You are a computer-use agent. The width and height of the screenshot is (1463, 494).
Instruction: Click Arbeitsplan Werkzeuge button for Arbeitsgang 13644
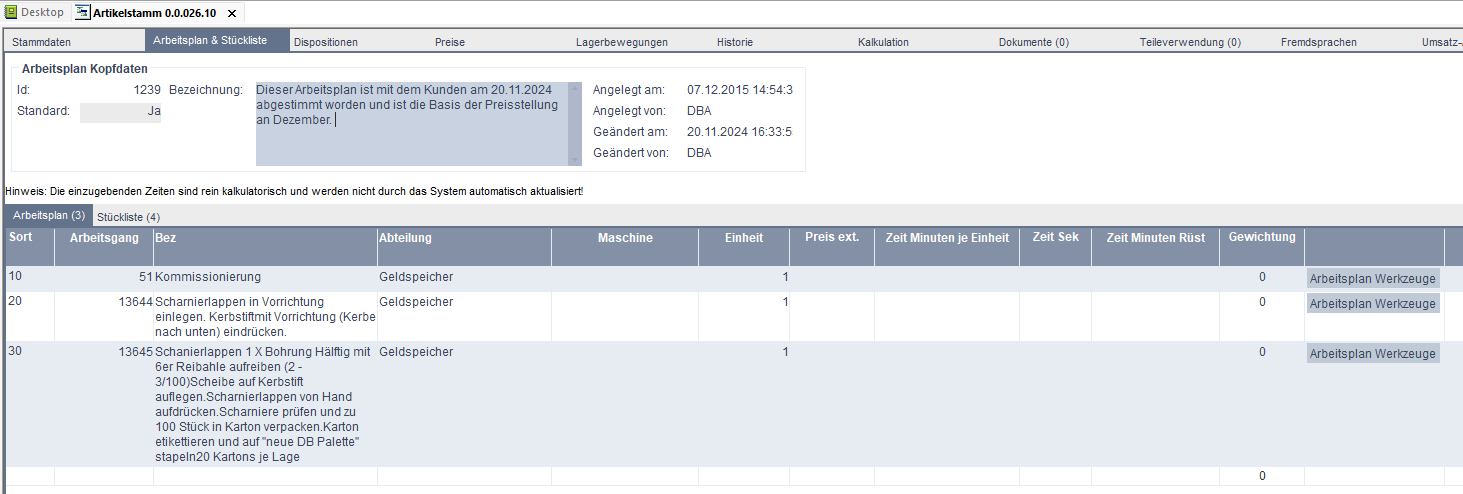tap(1372, 304)
